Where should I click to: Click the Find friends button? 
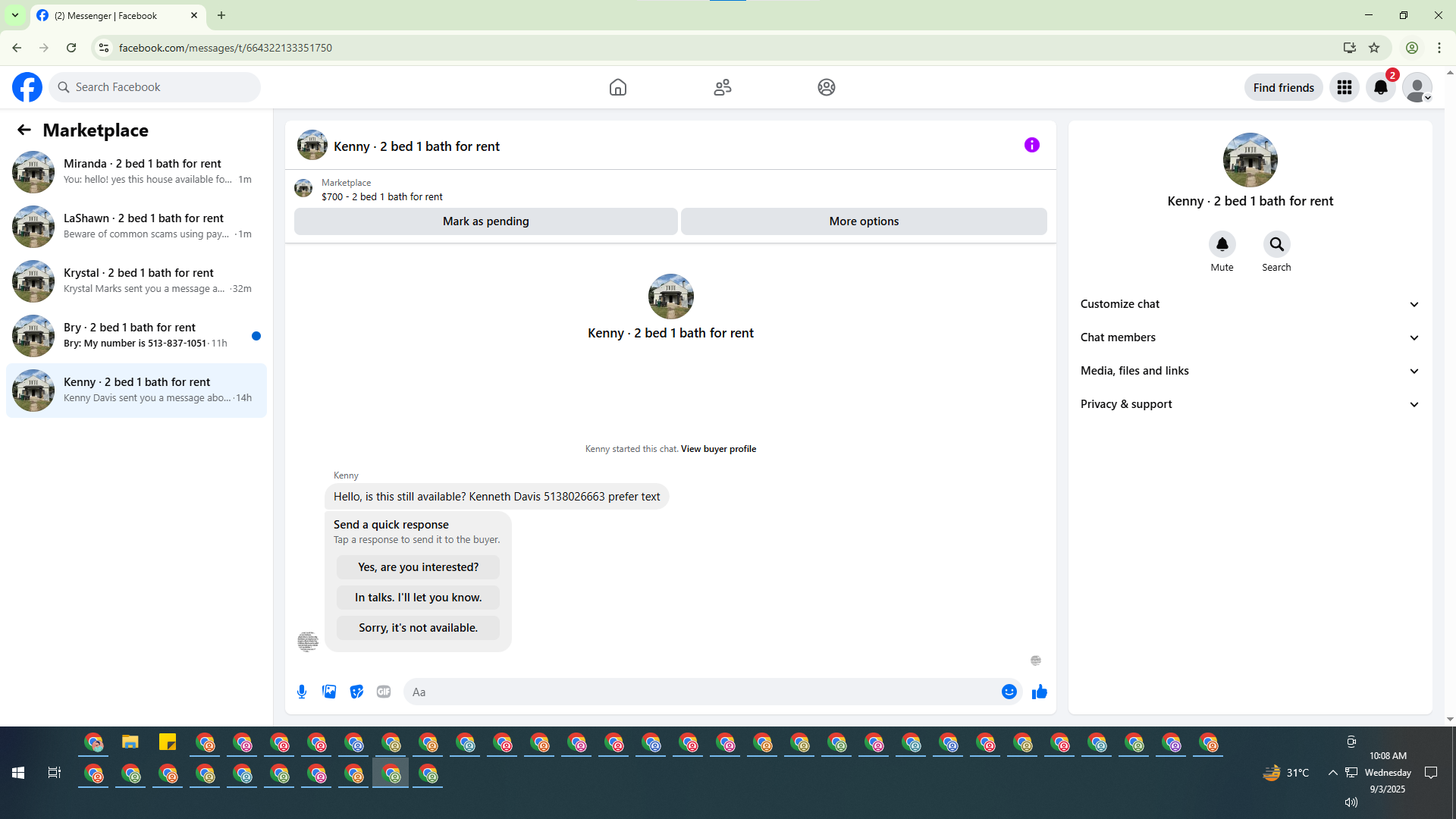point(1284,87)
